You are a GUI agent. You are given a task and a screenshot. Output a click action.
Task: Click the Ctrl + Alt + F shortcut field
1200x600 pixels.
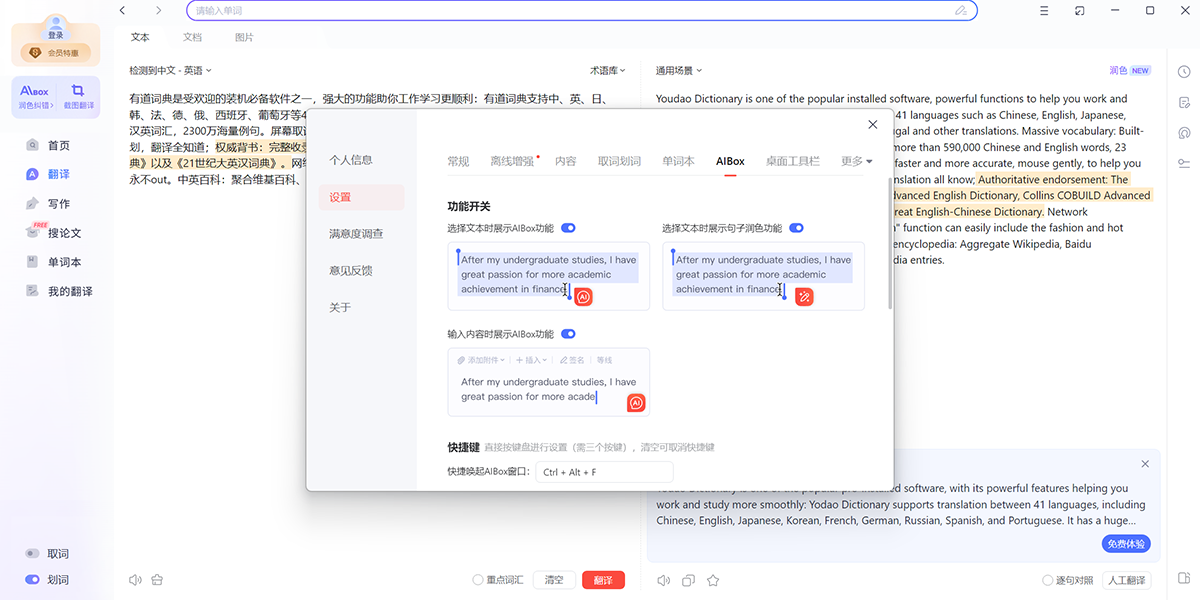[x=604, y=472]
